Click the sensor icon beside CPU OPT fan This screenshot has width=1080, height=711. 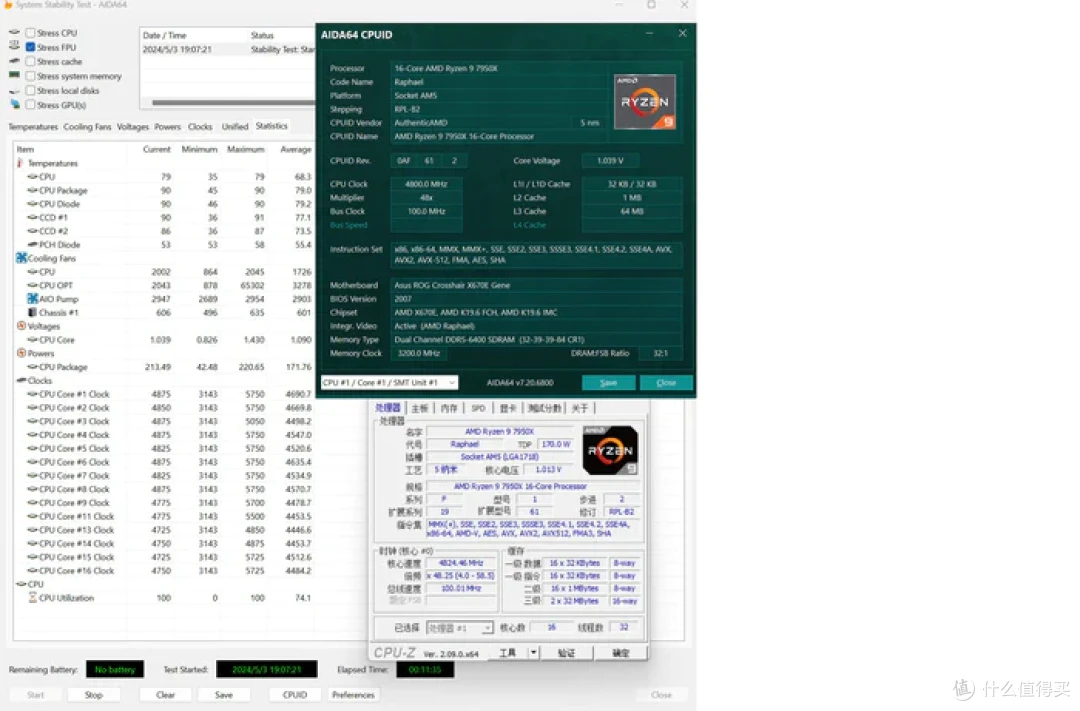[32, 285]
